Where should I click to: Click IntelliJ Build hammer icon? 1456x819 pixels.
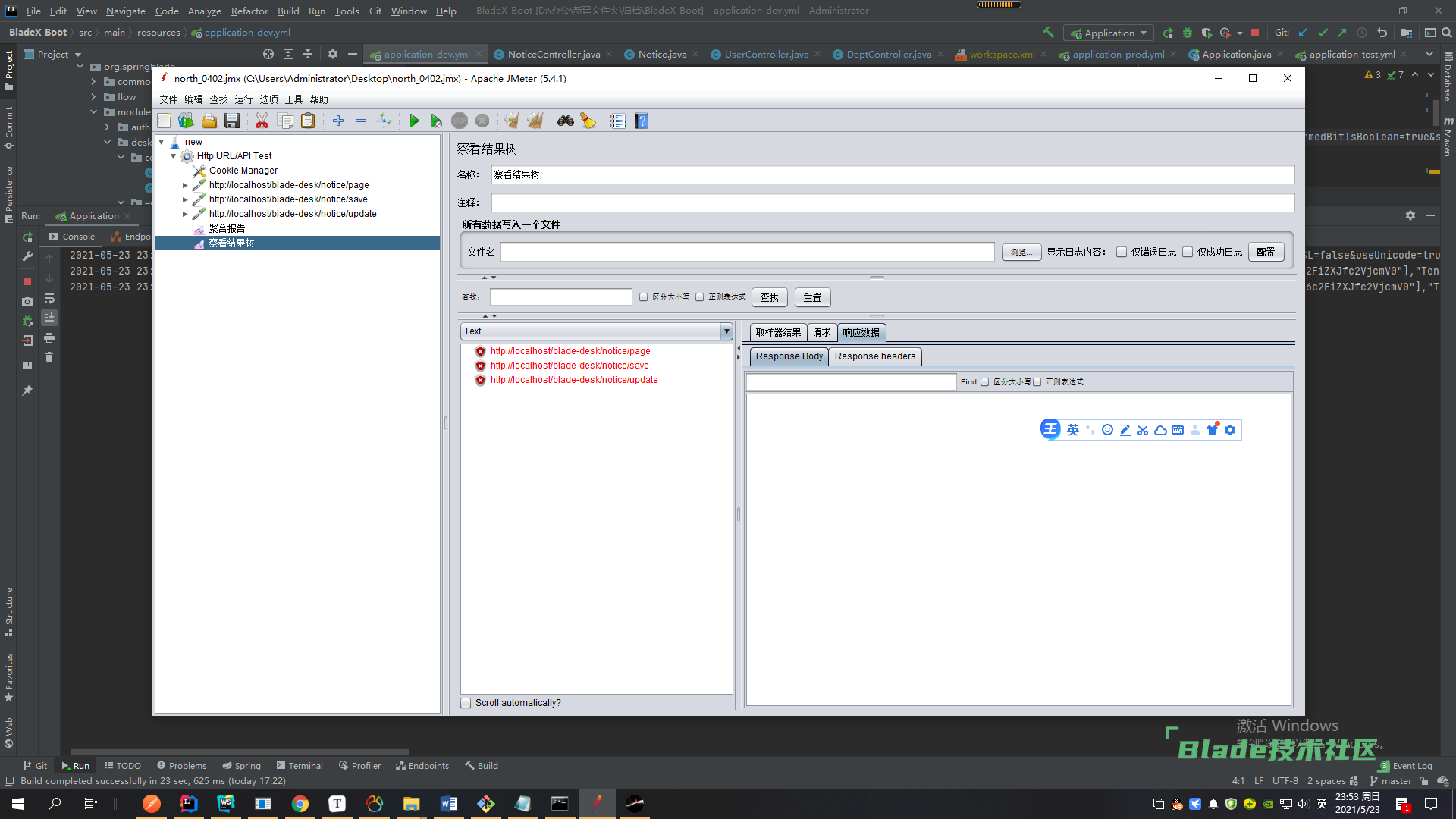tap(1049, 33)
